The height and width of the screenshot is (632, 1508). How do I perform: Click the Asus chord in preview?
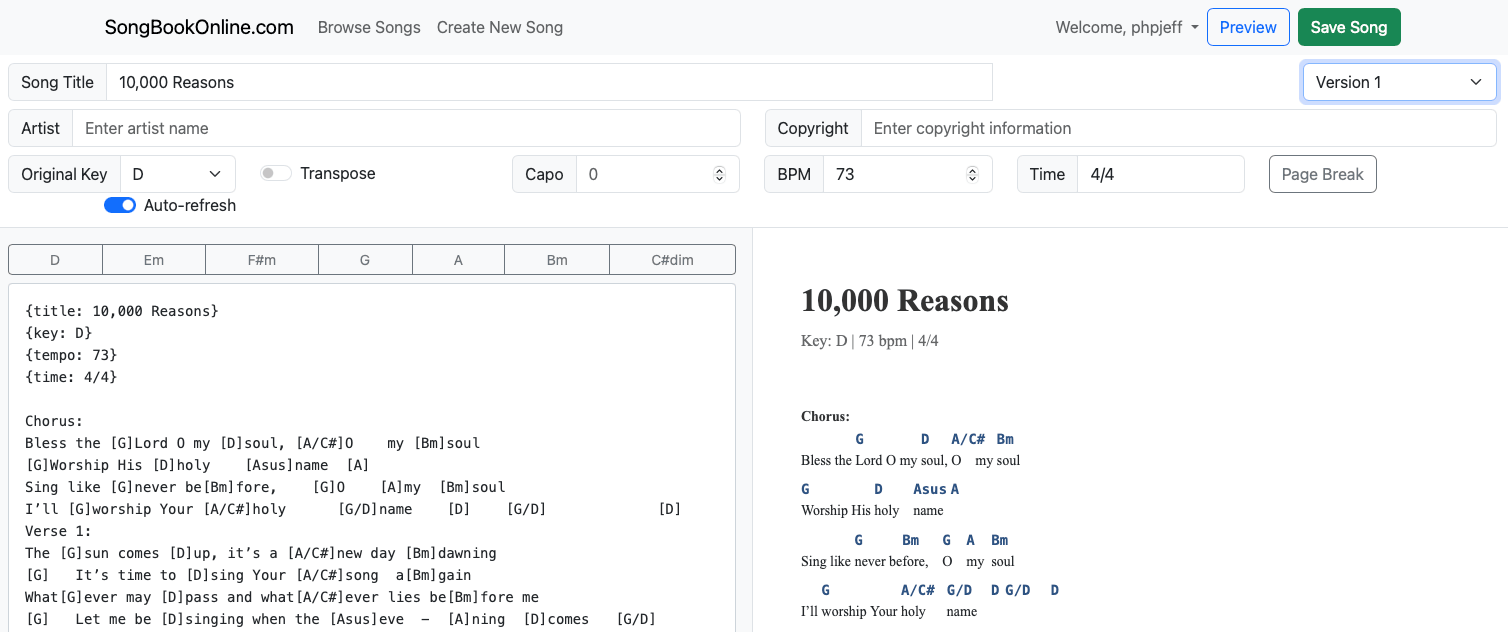coord(930,489)
